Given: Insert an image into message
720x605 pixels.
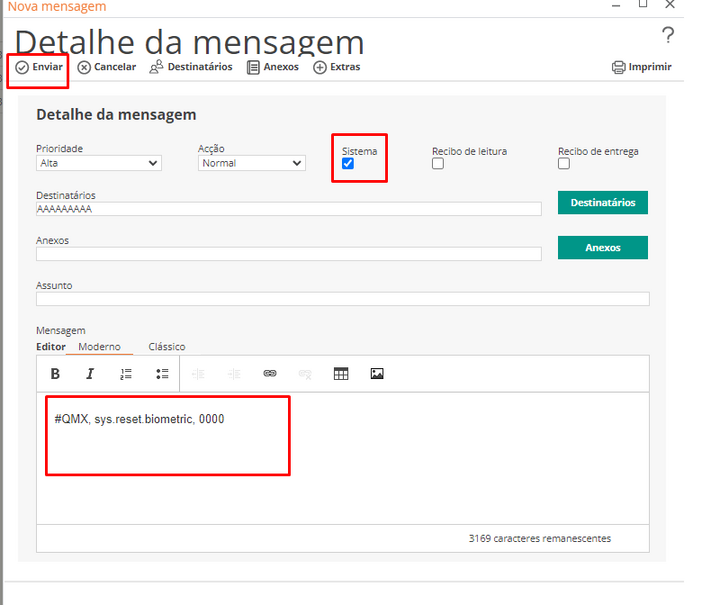Looking at the screenshot, I should [377, 374].
